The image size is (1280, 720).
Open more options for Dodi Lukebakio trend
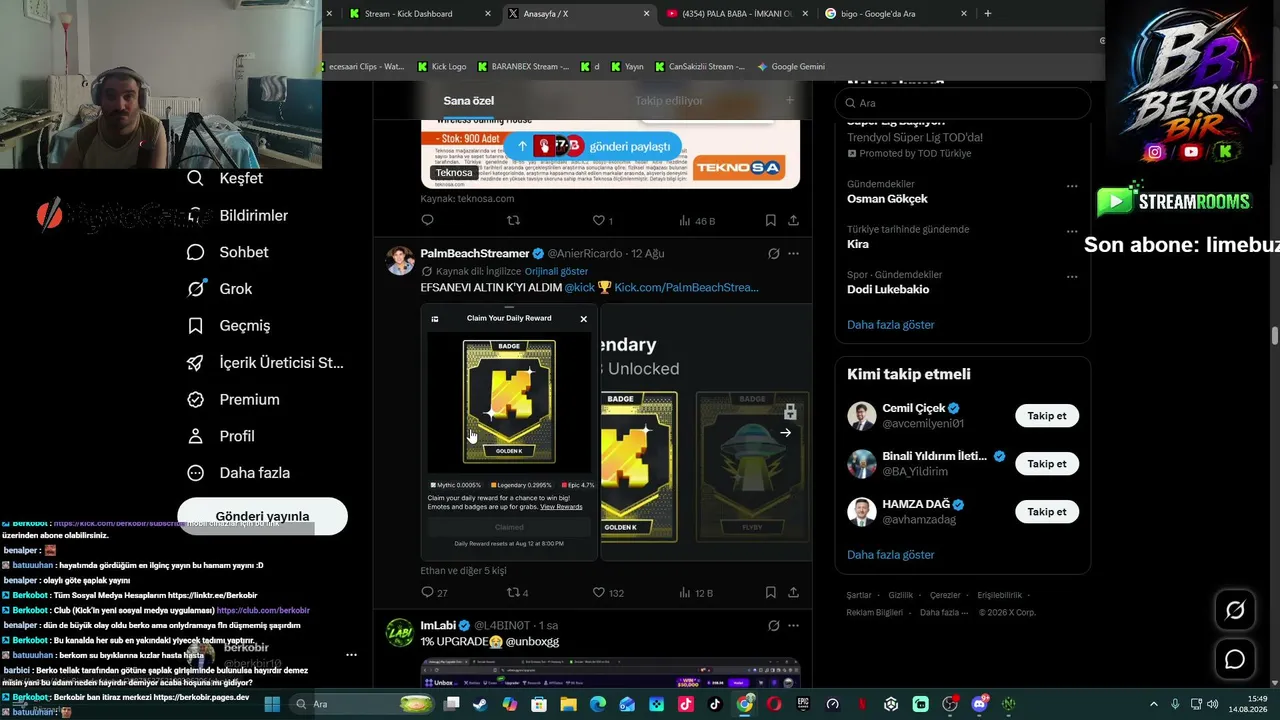(x=1072, y=276)
